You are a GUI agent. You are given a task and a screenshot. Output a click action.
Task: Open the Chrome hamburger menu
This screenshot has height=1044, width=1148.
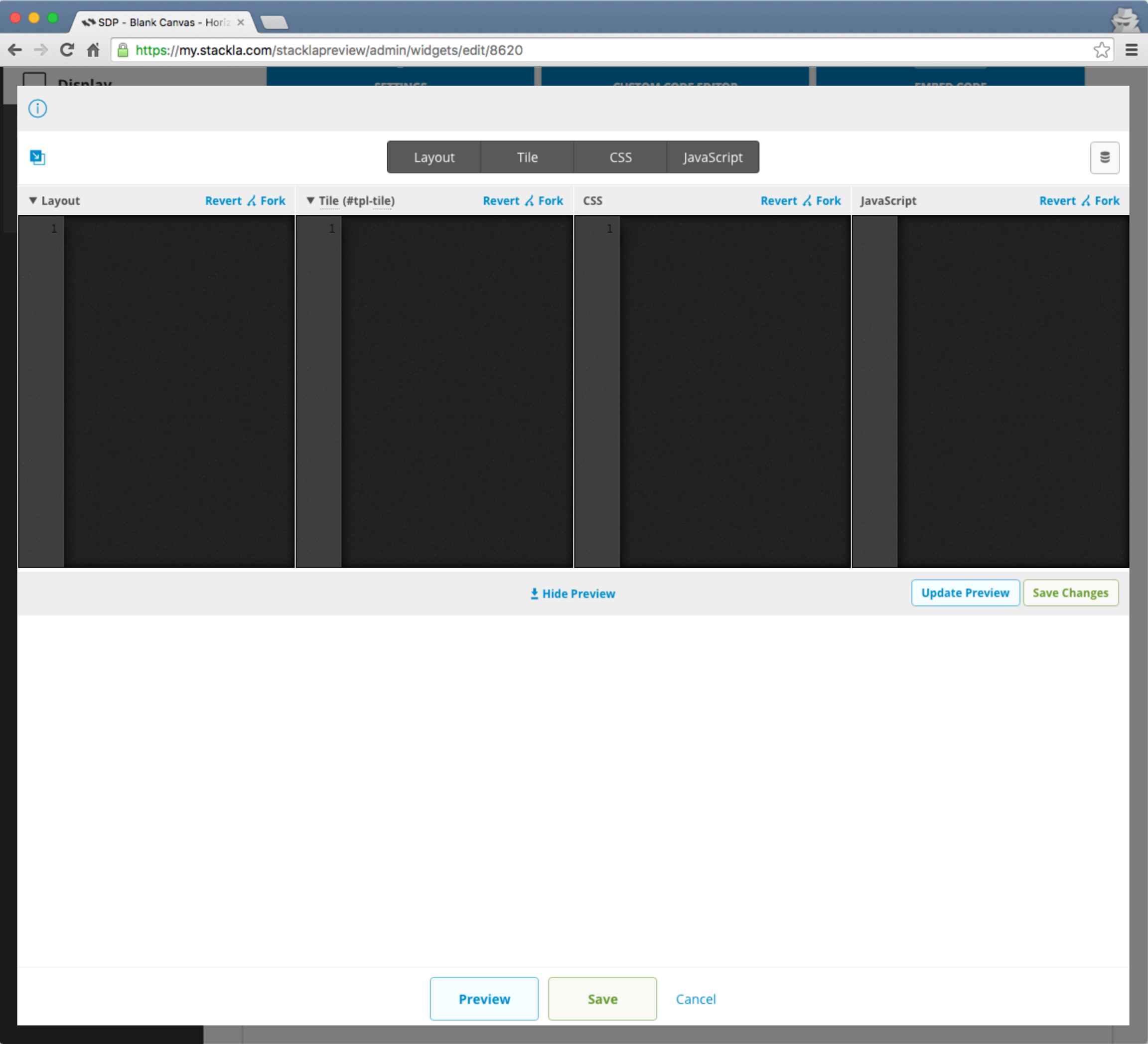point(1132,50)
